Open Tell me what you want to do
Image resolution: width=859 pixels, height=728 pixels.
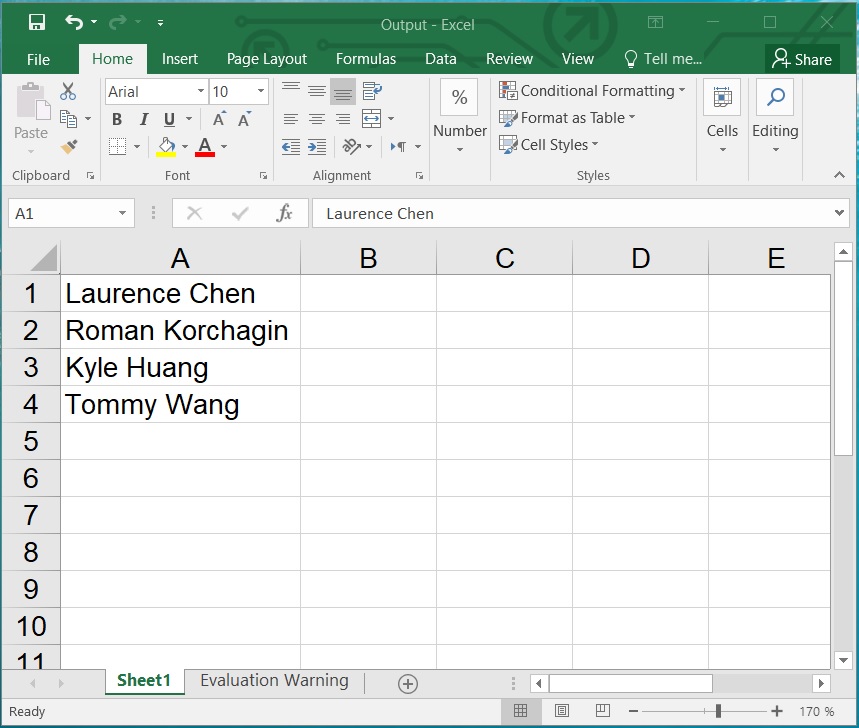point(662,58)
